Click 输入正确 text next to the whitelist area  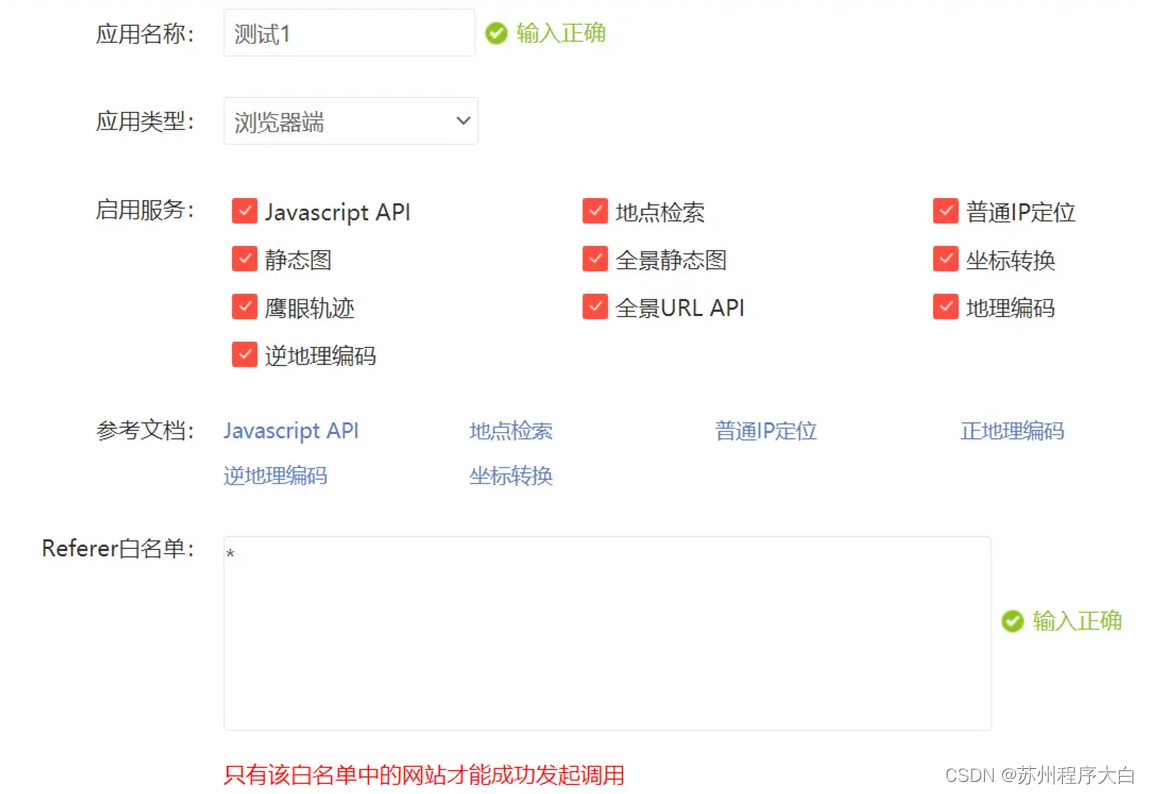coord(1076,621)
